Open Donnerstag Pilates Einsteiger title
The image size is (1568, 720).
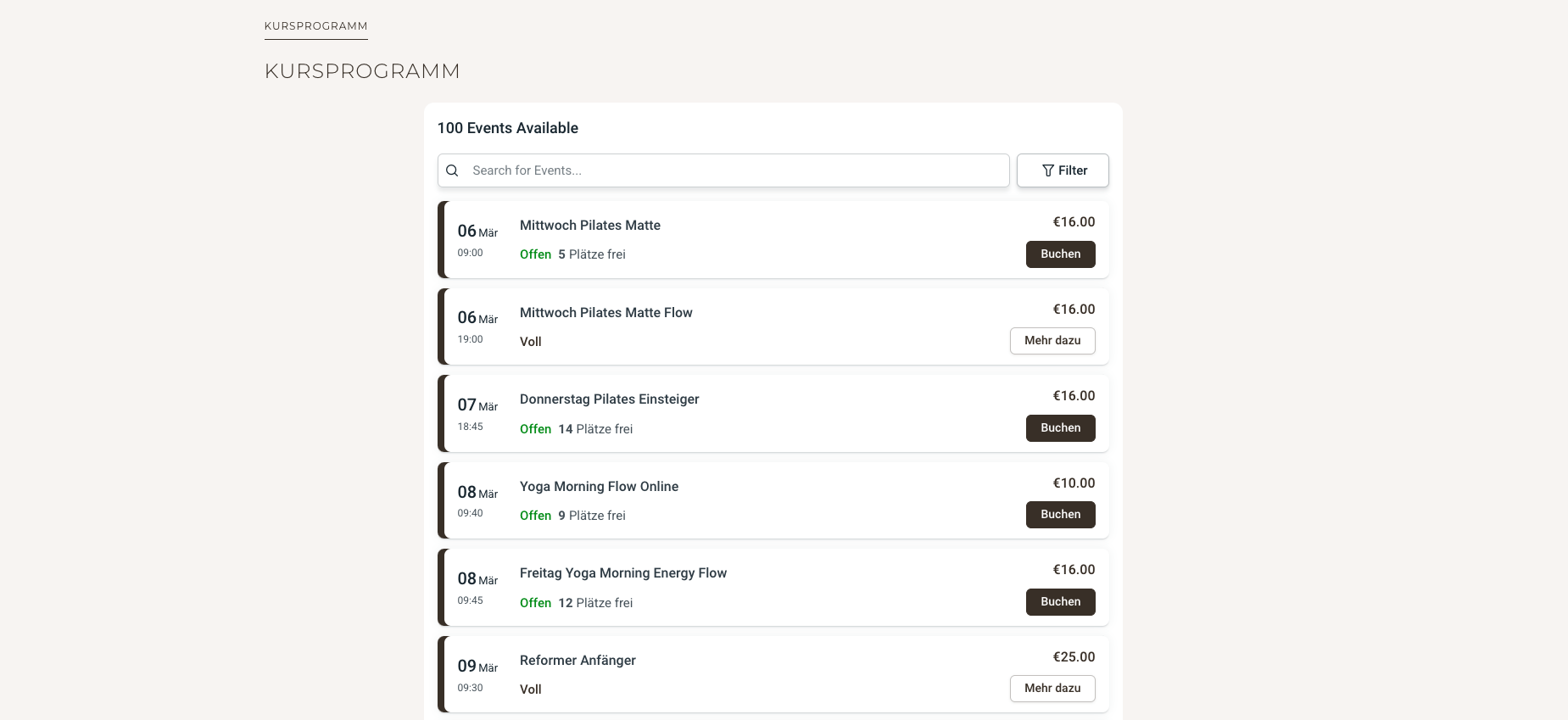coord(609,399)
